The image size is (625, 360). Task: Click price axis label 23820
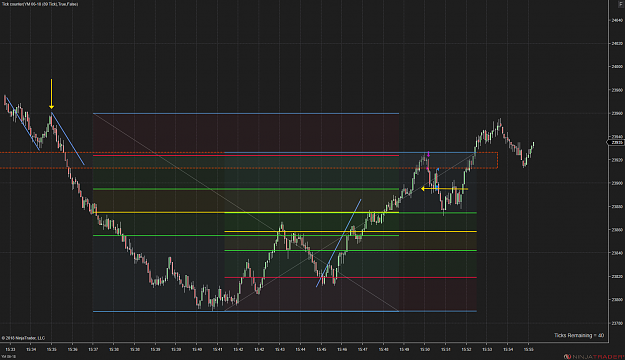click(617, 277)
